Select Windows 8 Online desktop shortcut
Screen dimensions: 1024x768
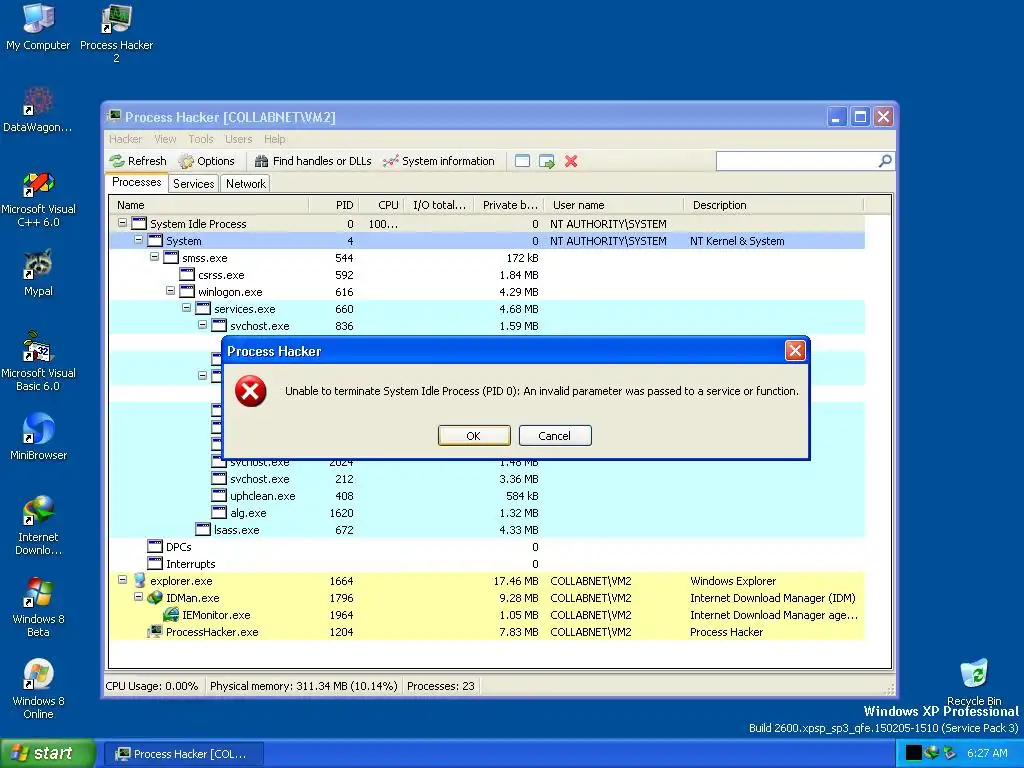click(x=38, y=690)
